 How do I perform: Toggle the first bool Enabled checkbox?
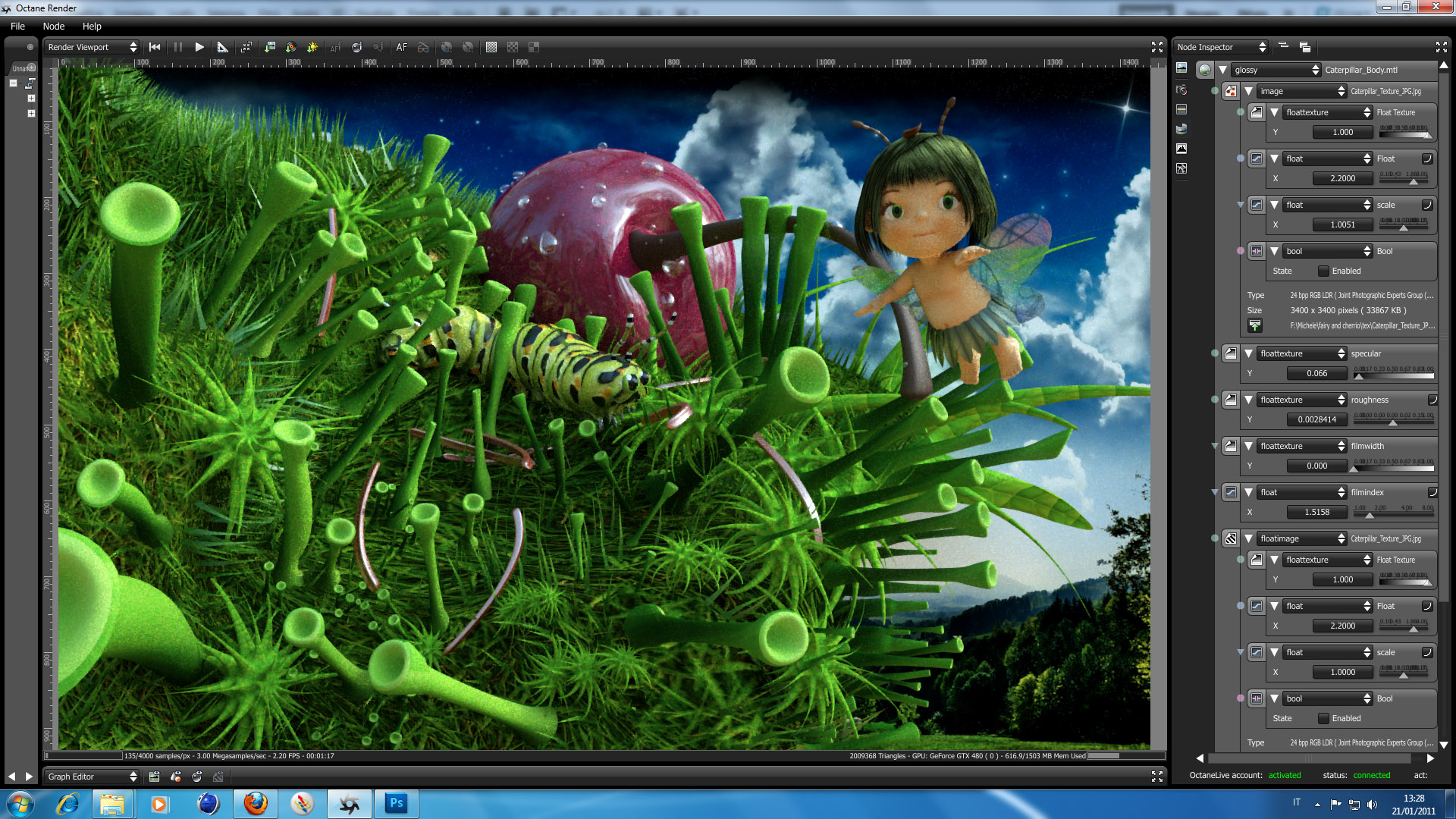[1323, 271]
